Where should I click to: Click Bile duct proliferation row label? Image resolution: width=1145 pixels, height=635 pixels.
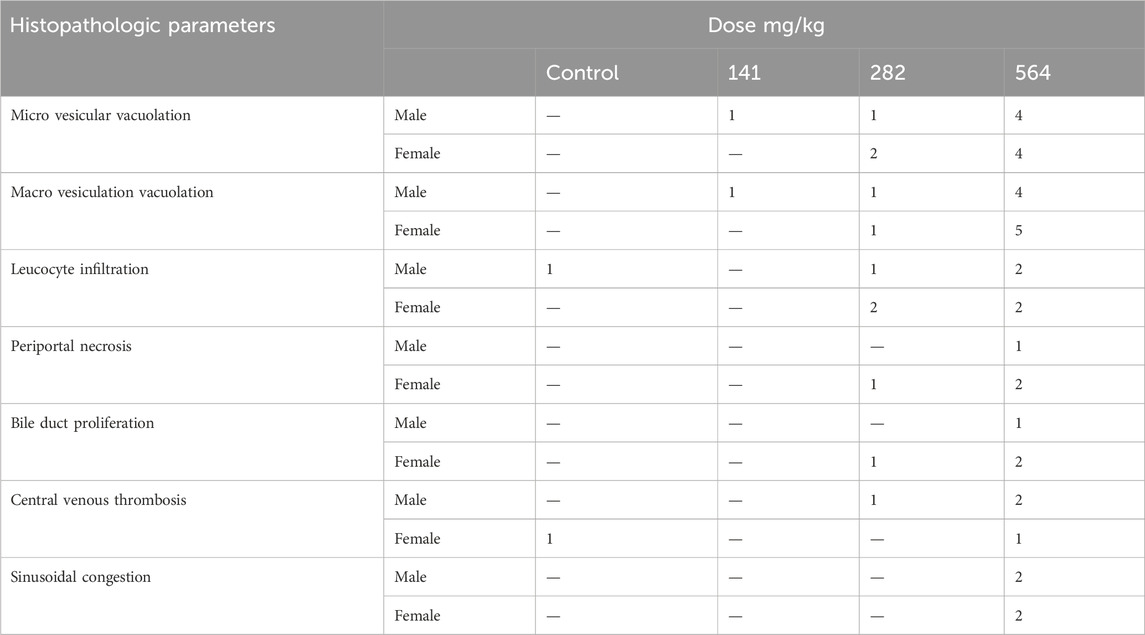pyautogui.click(x=83, y=423)
